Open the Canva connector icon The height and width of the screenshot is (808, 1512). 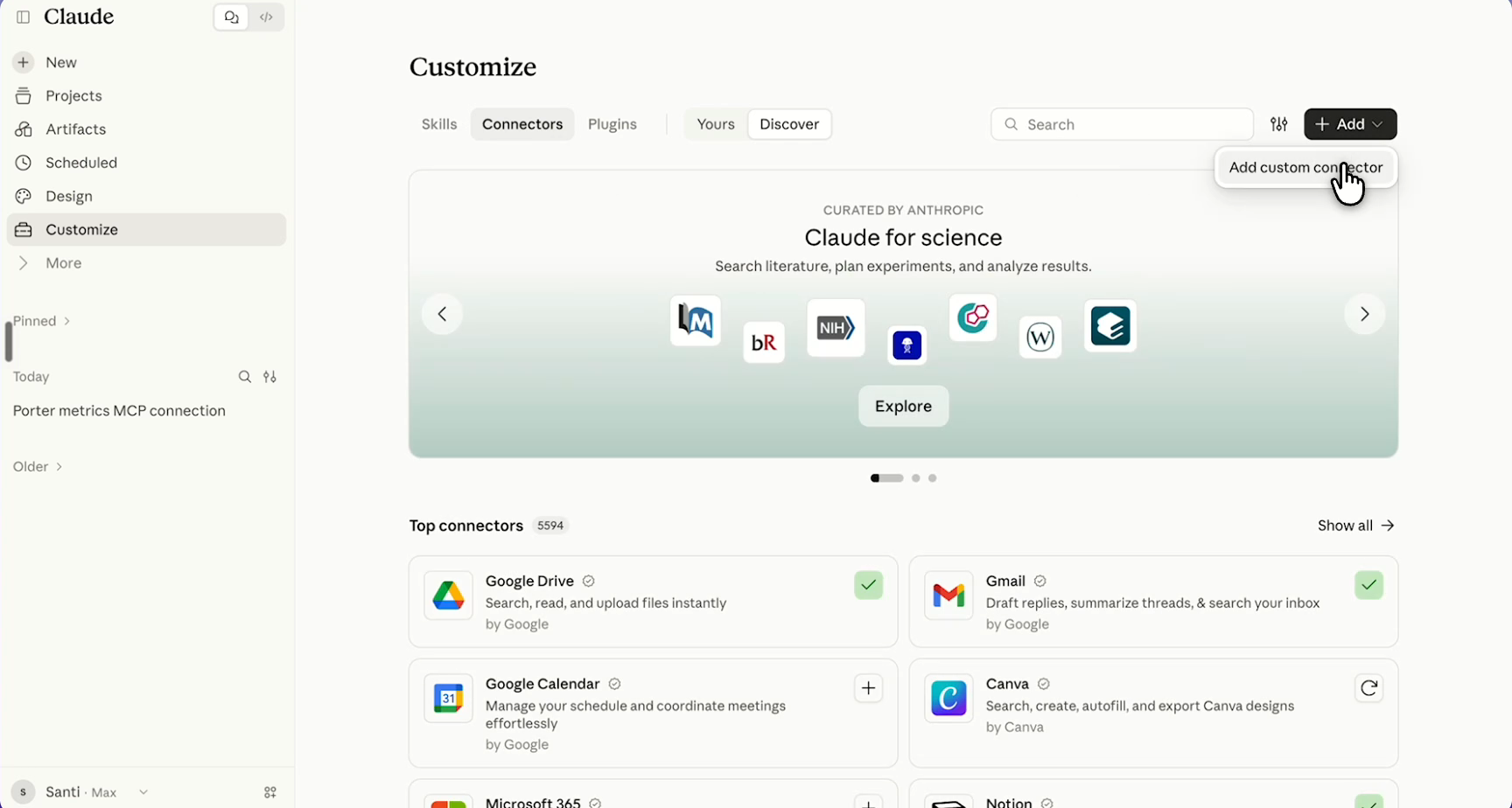949,699
